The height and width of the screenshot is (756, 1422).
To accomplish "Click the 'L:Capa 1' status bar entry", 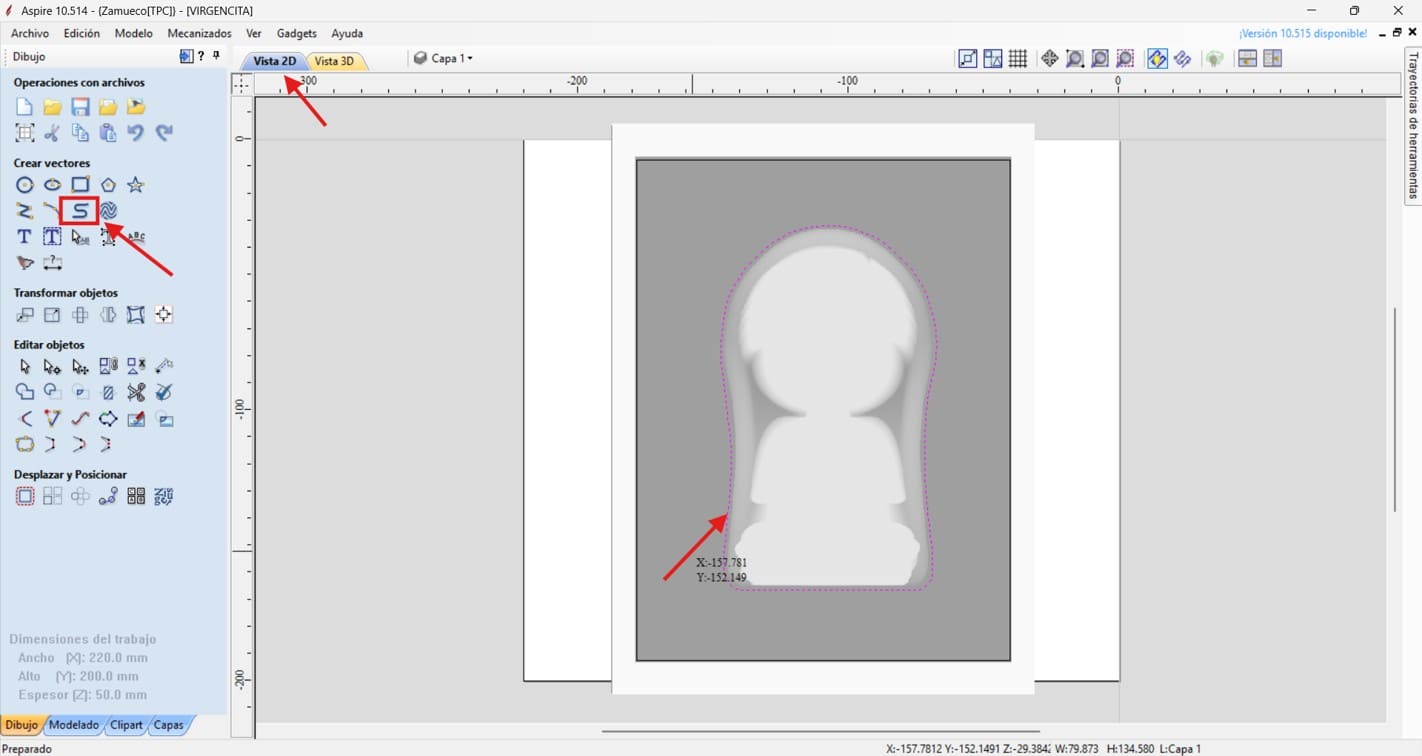I will pos(1181,748).
